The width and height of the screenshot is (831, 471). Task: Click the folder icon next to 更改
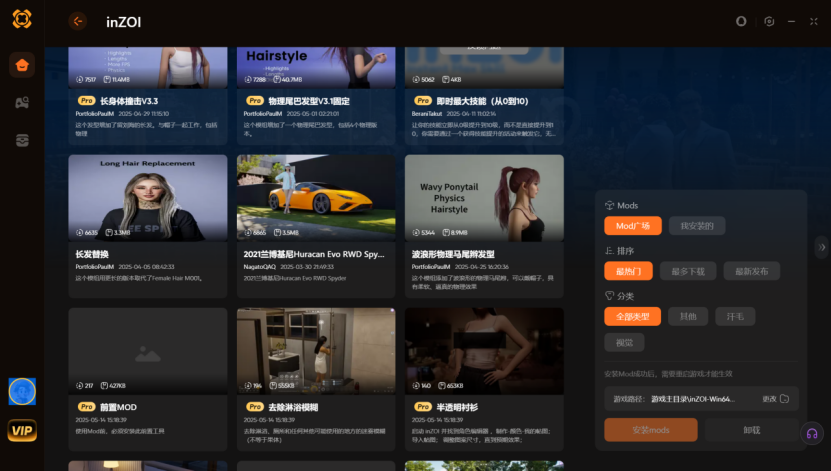pos(785,399)
